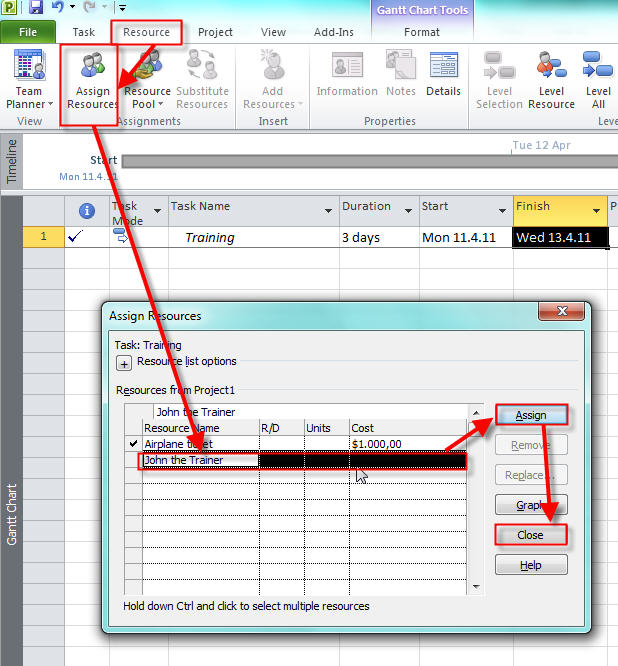Screen dimensions: 618x666
Task: Click the Save icon in quick access toolbar
Action: click(36, 8)
